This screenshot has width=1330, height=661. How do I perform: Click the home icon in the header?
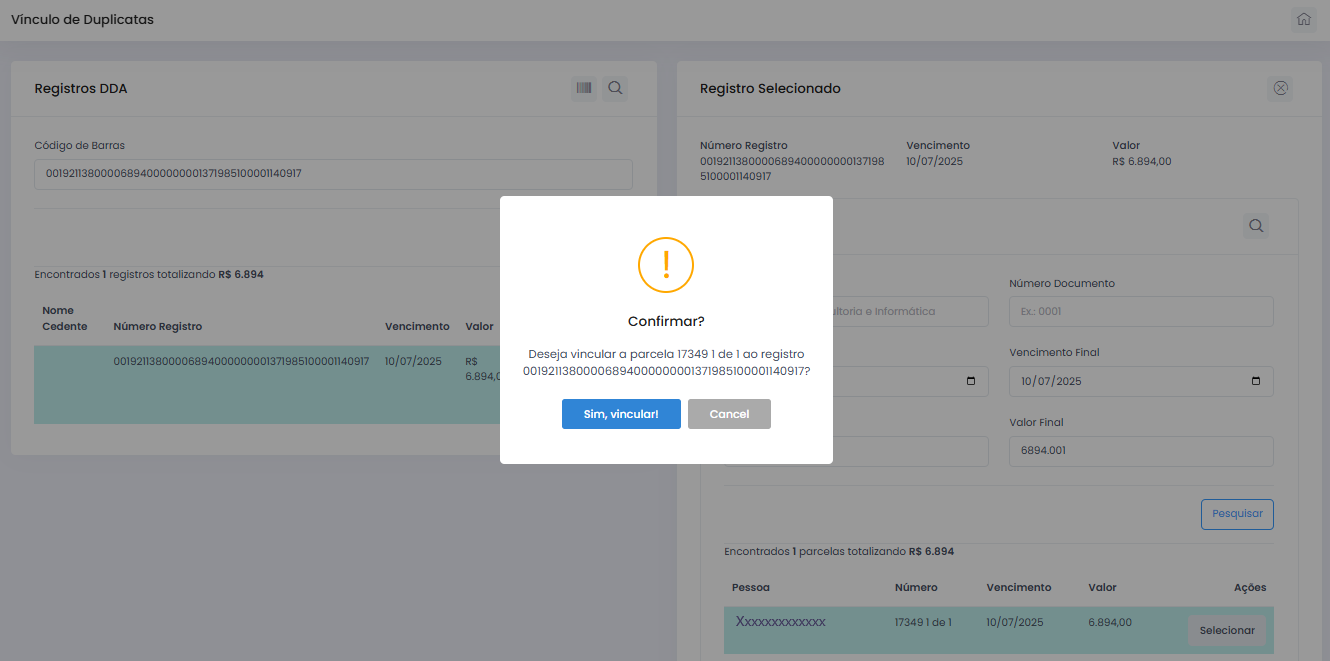(x=1303, y=19)
